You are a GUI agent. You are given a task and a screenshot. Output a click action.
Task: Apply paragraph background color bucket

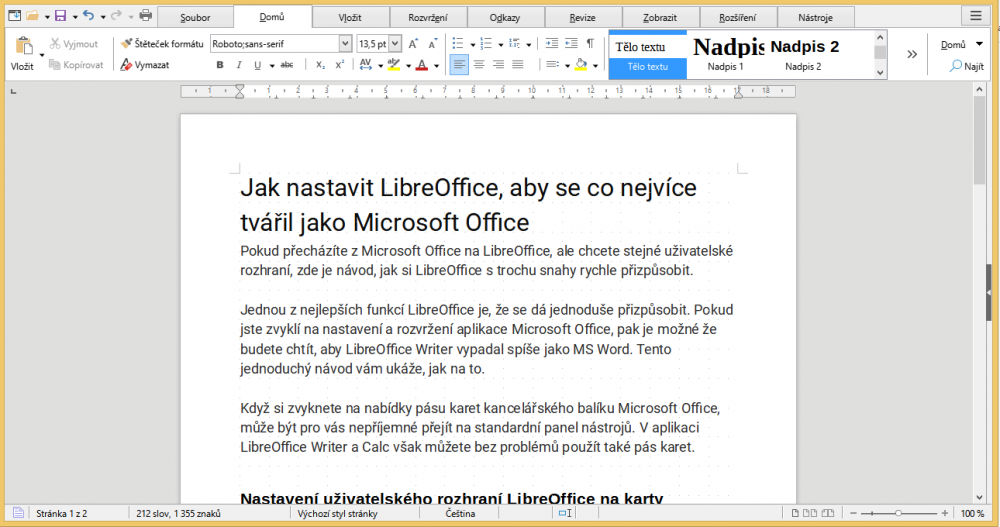click(581, 64)
